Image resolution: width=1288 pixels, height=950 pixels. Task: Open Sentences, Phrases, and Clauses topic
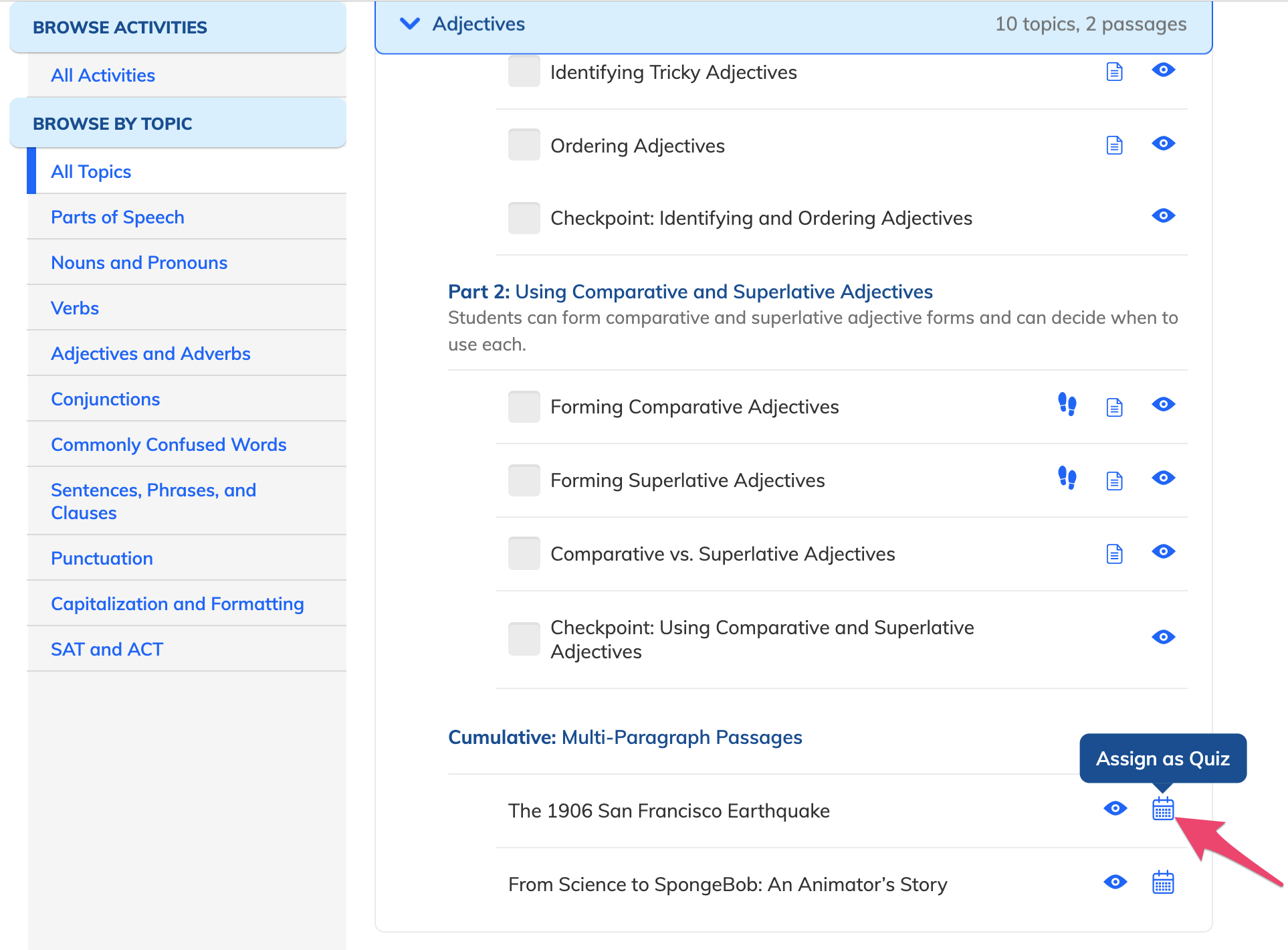pos(153,501)
